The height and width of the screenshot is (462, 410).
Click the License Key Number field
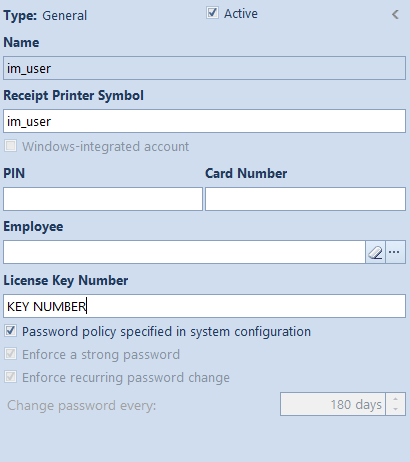(204, 306)
